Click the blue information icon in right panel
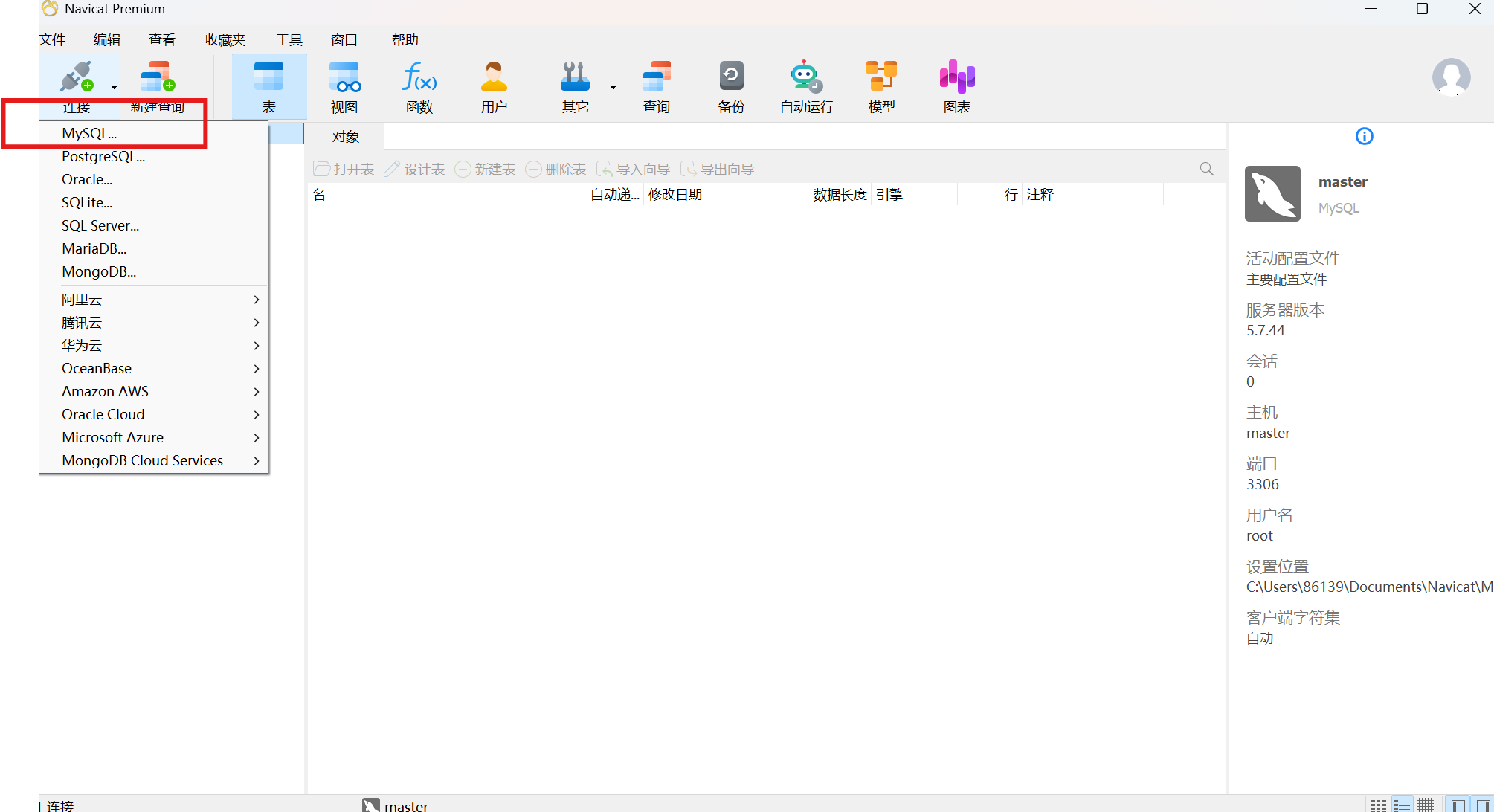 pos(1364,136)
